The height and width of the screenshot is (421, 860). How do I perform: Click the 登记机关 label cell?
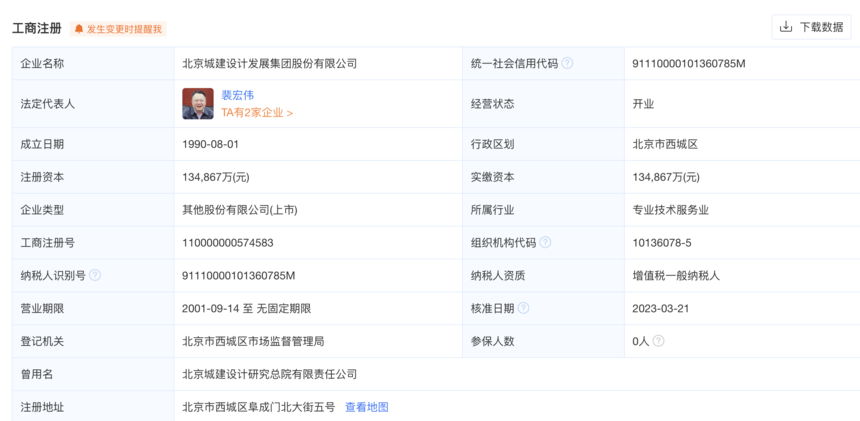(93, 342)
